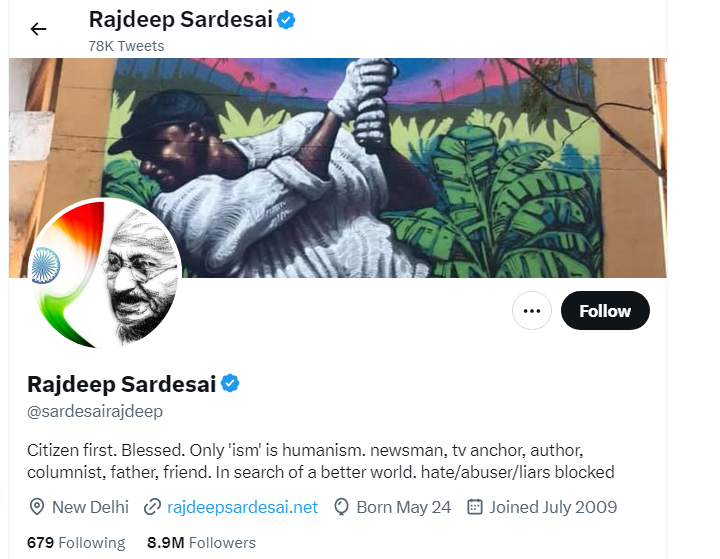Click the calendar joined icon
Image resolution: width=720 pixels, height=559 pixels.
tap(475, 507)
